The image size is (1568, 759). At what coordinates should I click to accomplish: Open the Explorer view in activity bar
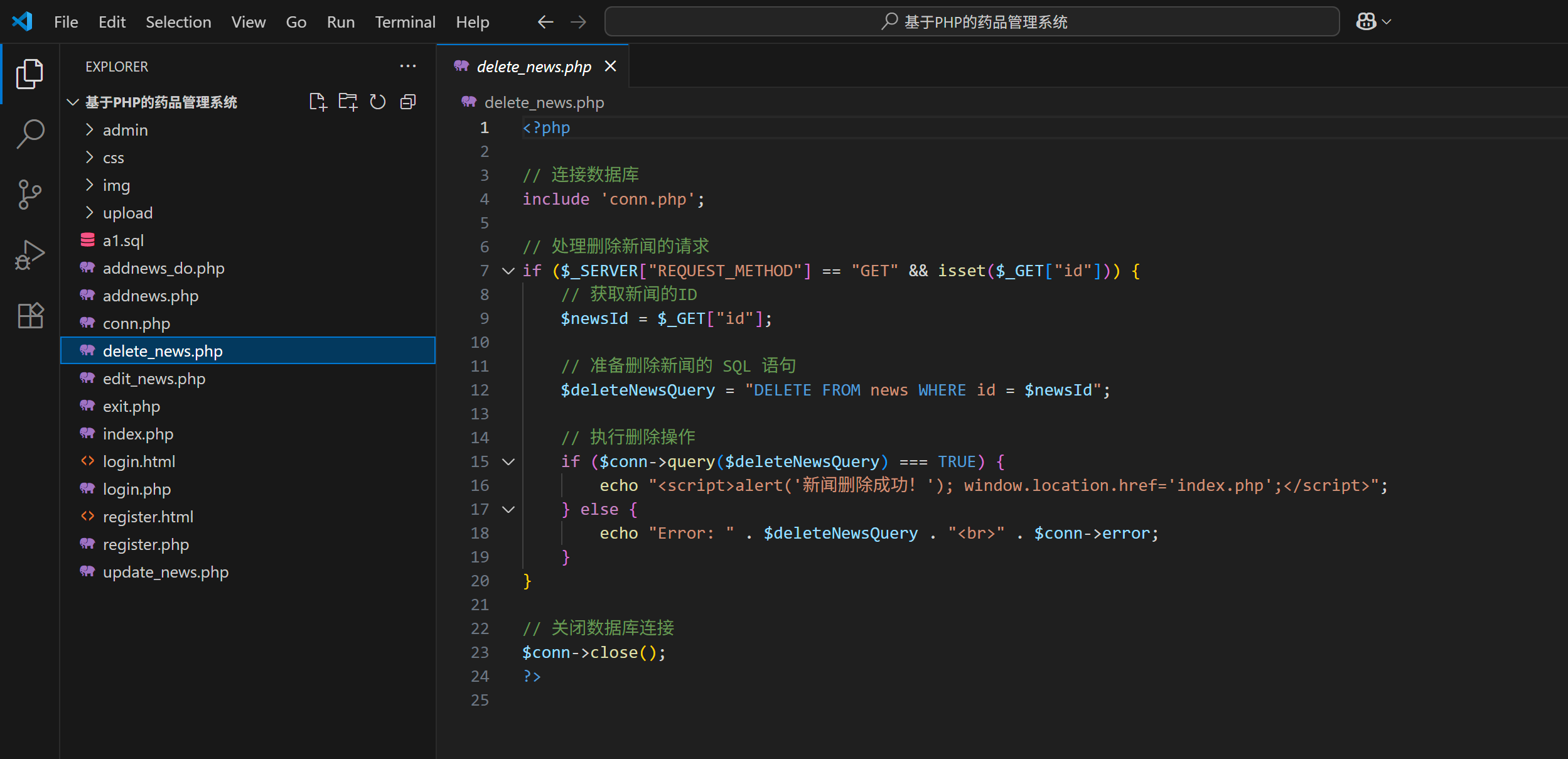click(x=30, y=74)
